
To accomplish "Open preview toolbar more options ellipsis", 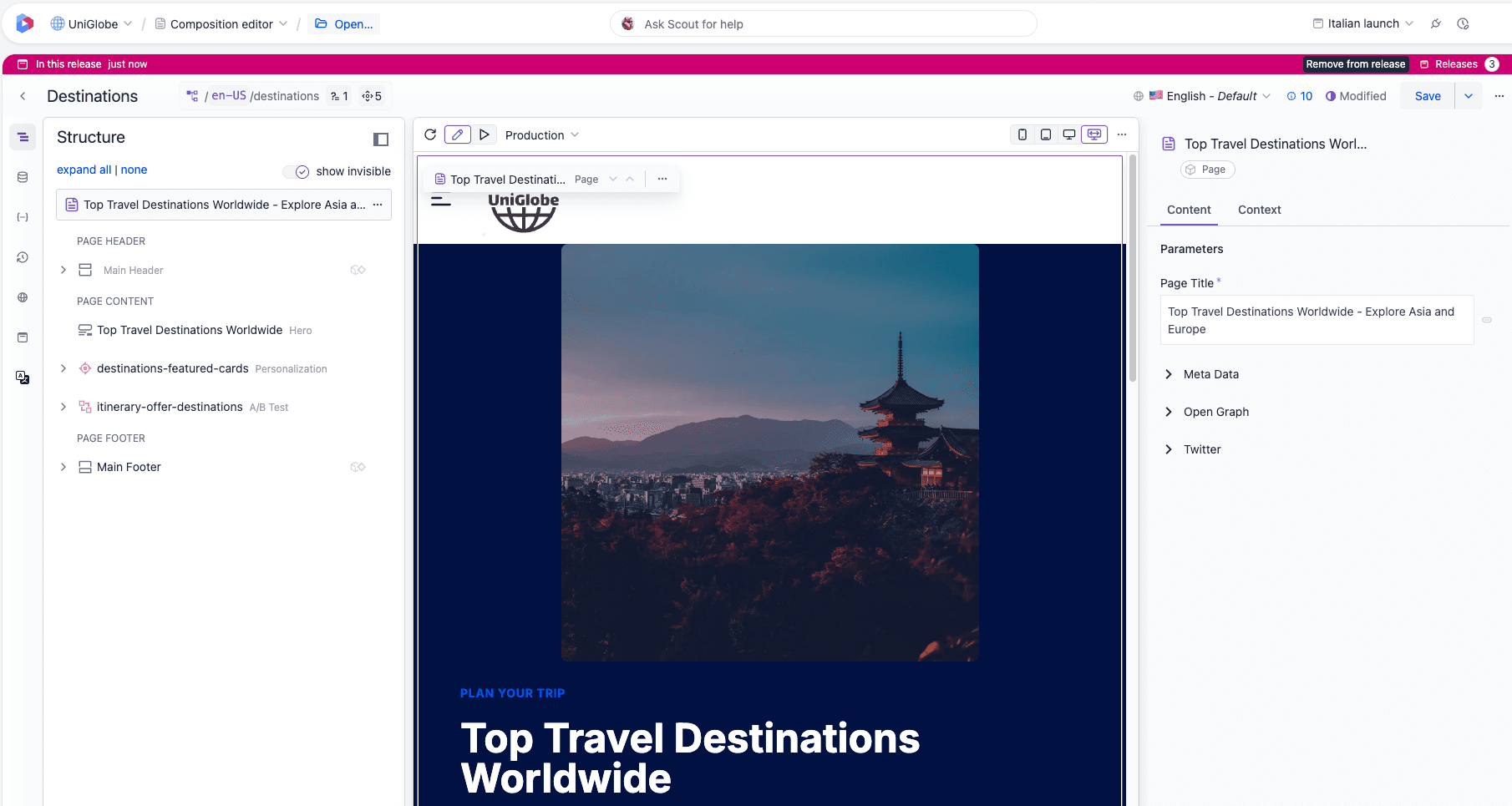I will [1122, 134].
